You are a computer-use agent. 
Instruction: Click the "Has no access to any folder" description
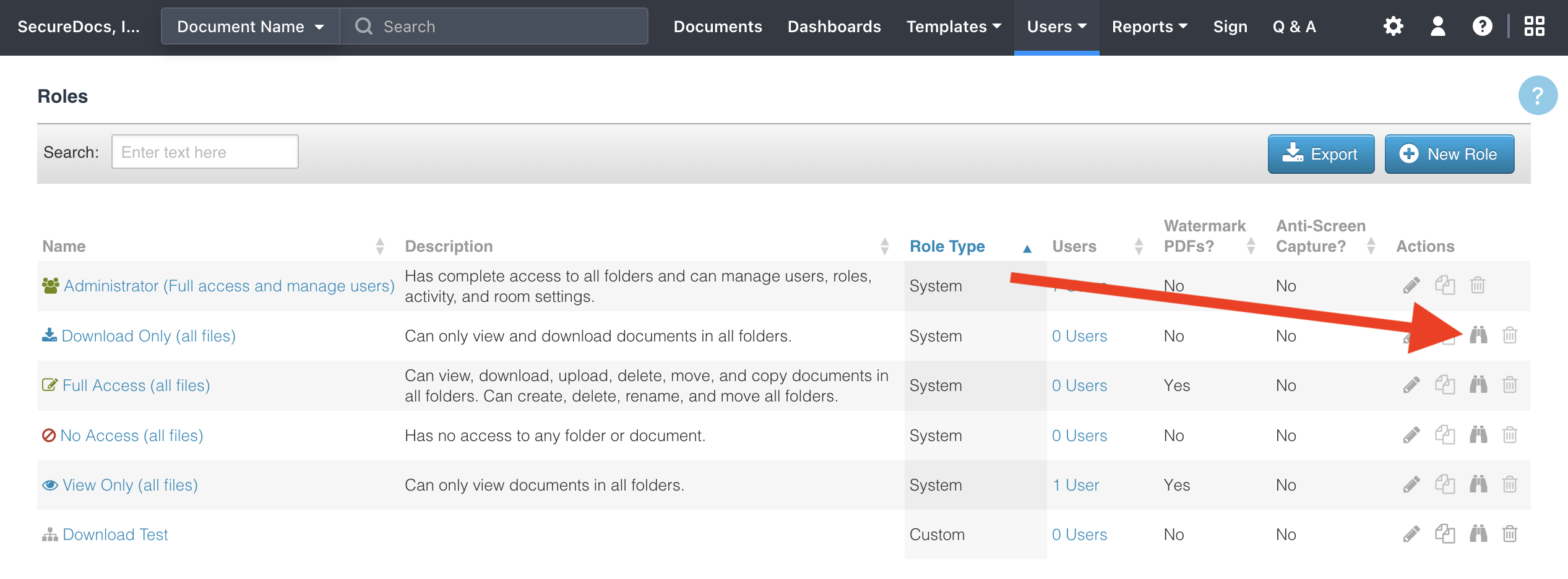coord(554,435)
